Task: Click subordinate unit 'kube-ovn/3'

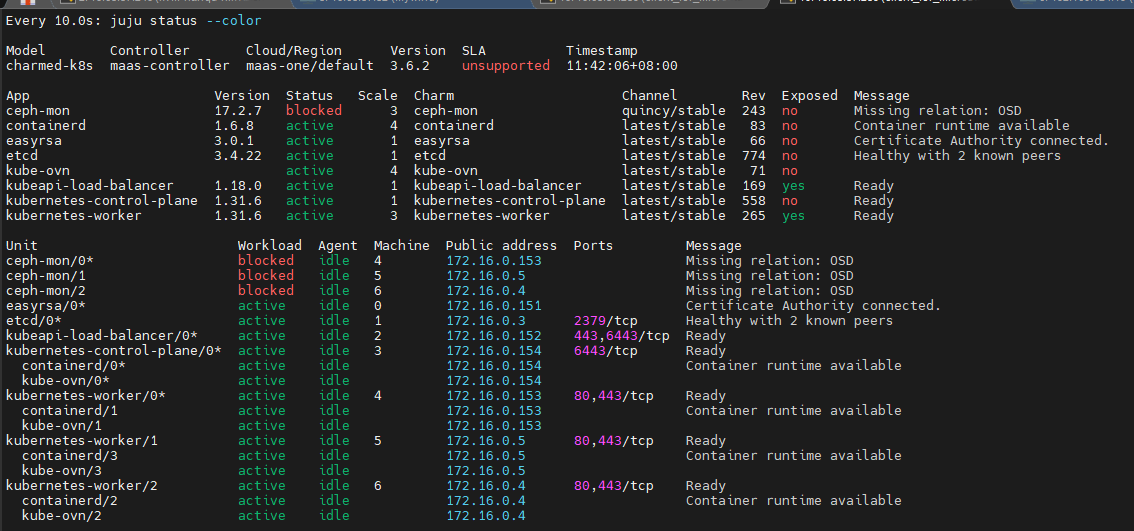Action: pos(61,470)
